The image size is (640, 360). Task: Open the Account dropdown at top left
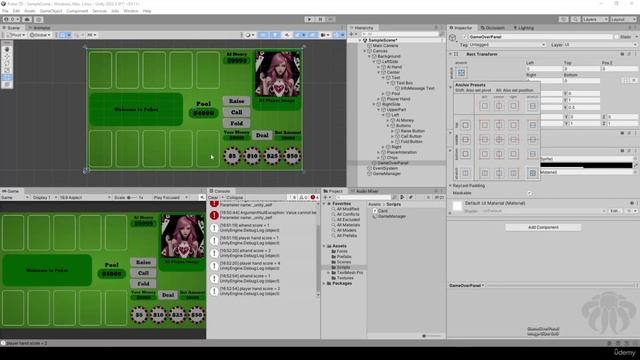tap(11, 19)
